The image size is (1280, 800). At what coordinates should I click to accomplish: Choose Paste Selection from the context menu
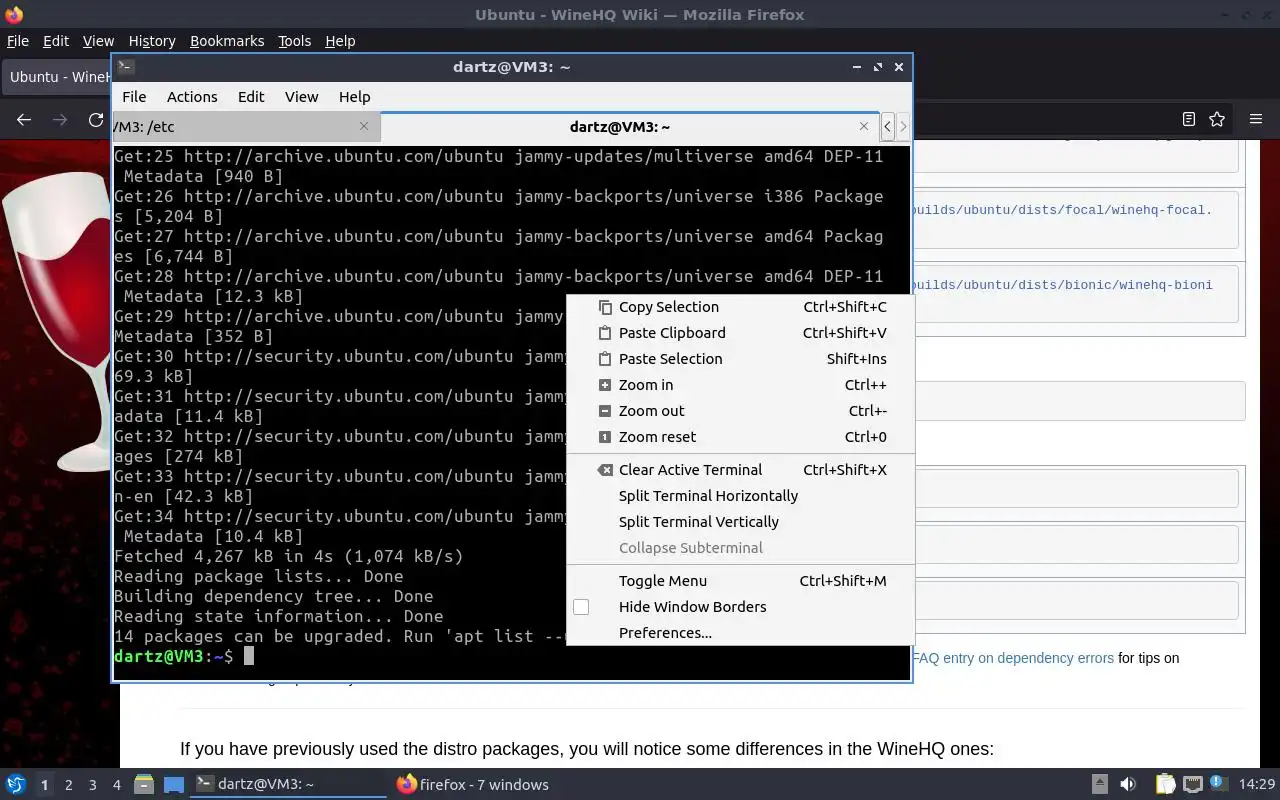tap(740, 359)
